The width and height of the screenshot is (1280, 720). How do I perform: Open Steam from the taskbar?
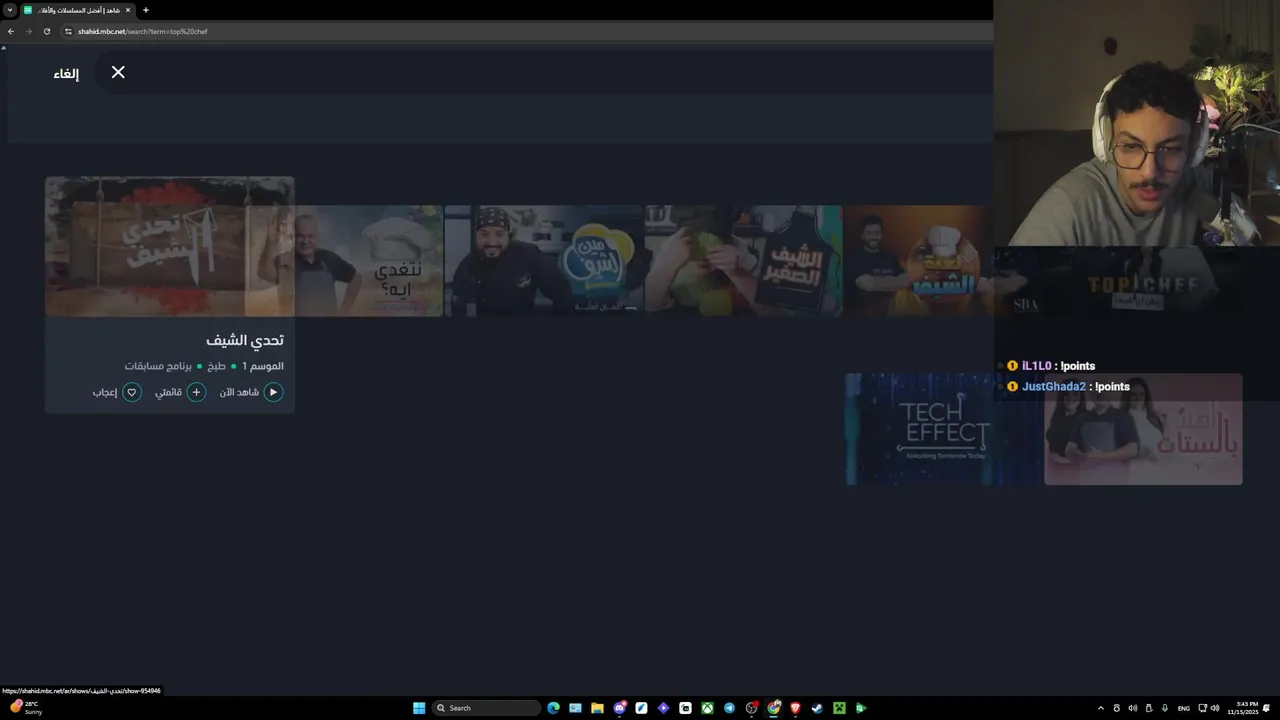tap(817, 708)
